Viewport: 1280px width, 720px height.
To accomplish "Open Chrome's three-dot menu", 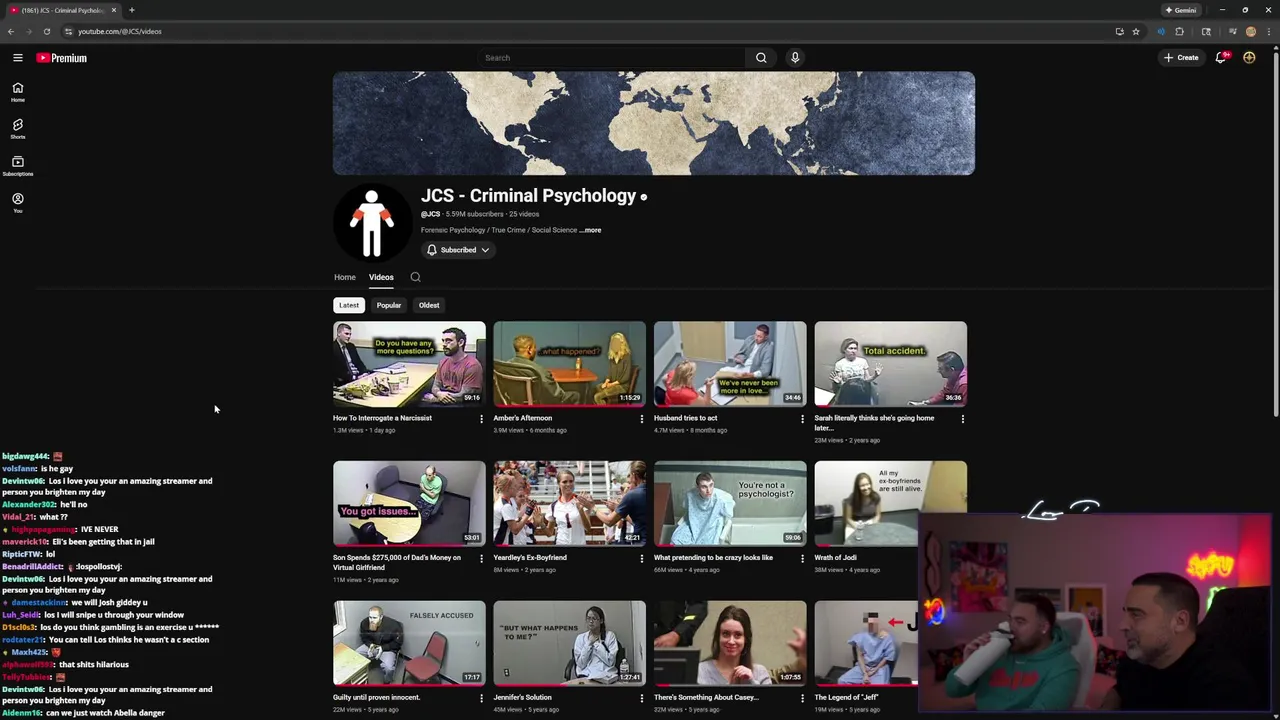I will point(1268,31).
